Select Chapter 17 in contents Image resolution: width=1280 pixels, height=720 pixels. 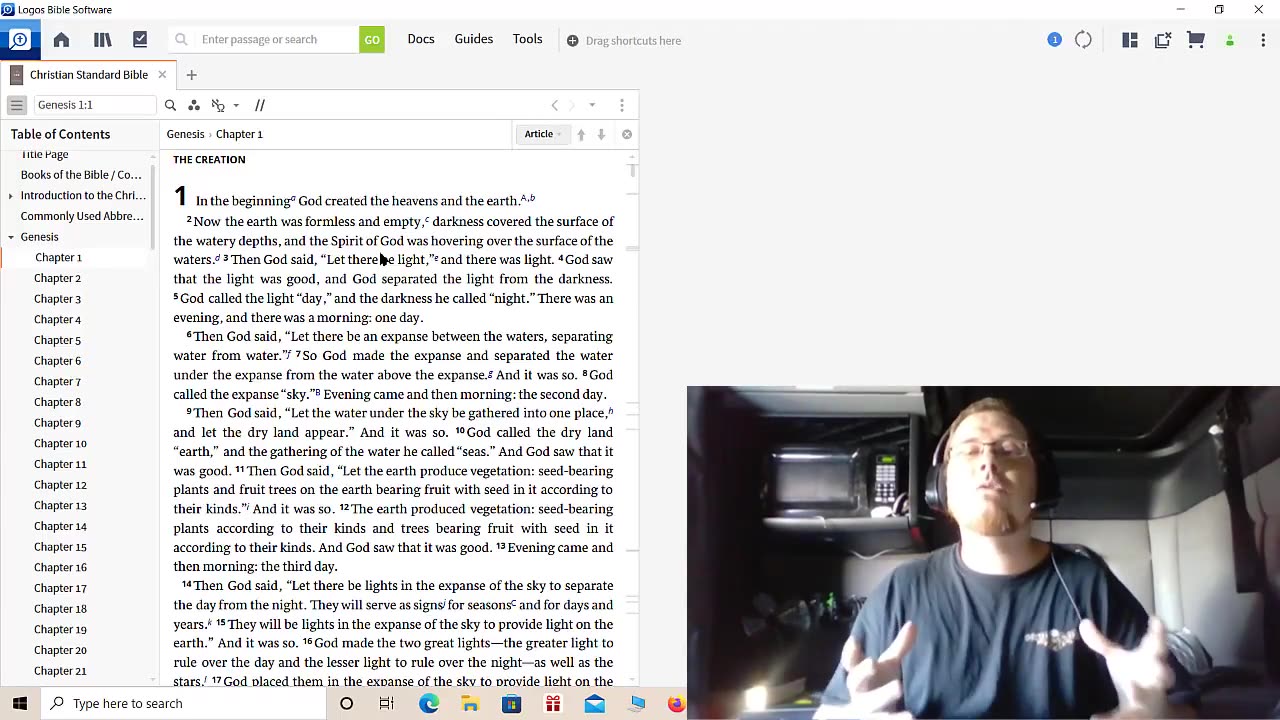pos(60,588)
